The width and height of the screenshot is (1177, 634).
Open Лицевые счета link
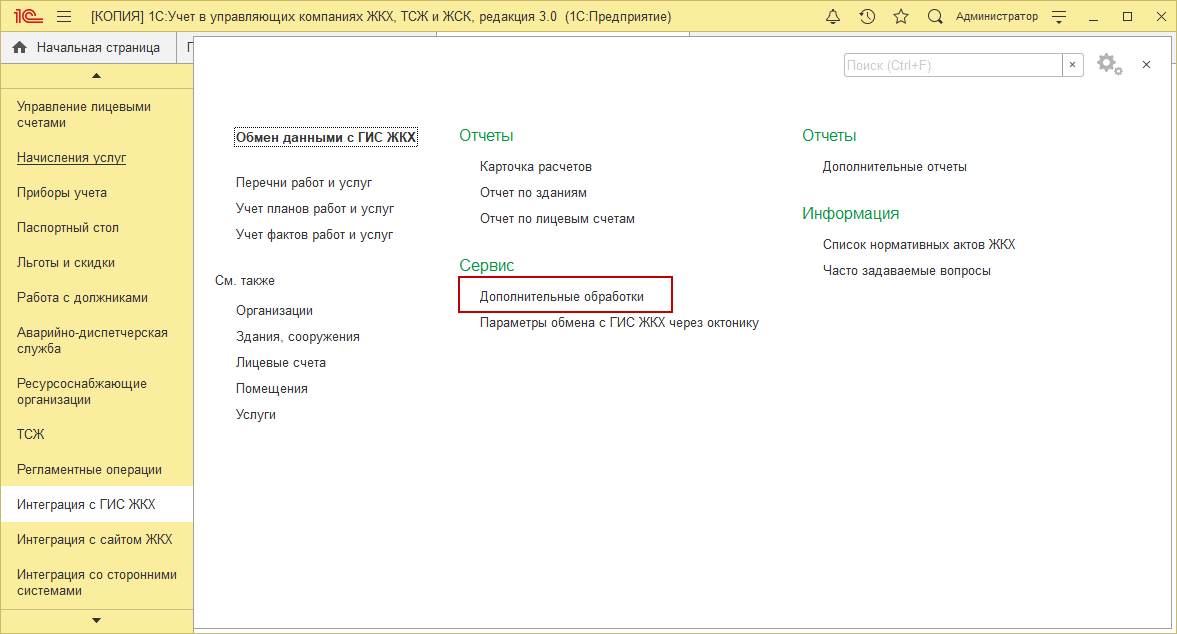pos(281,362)
